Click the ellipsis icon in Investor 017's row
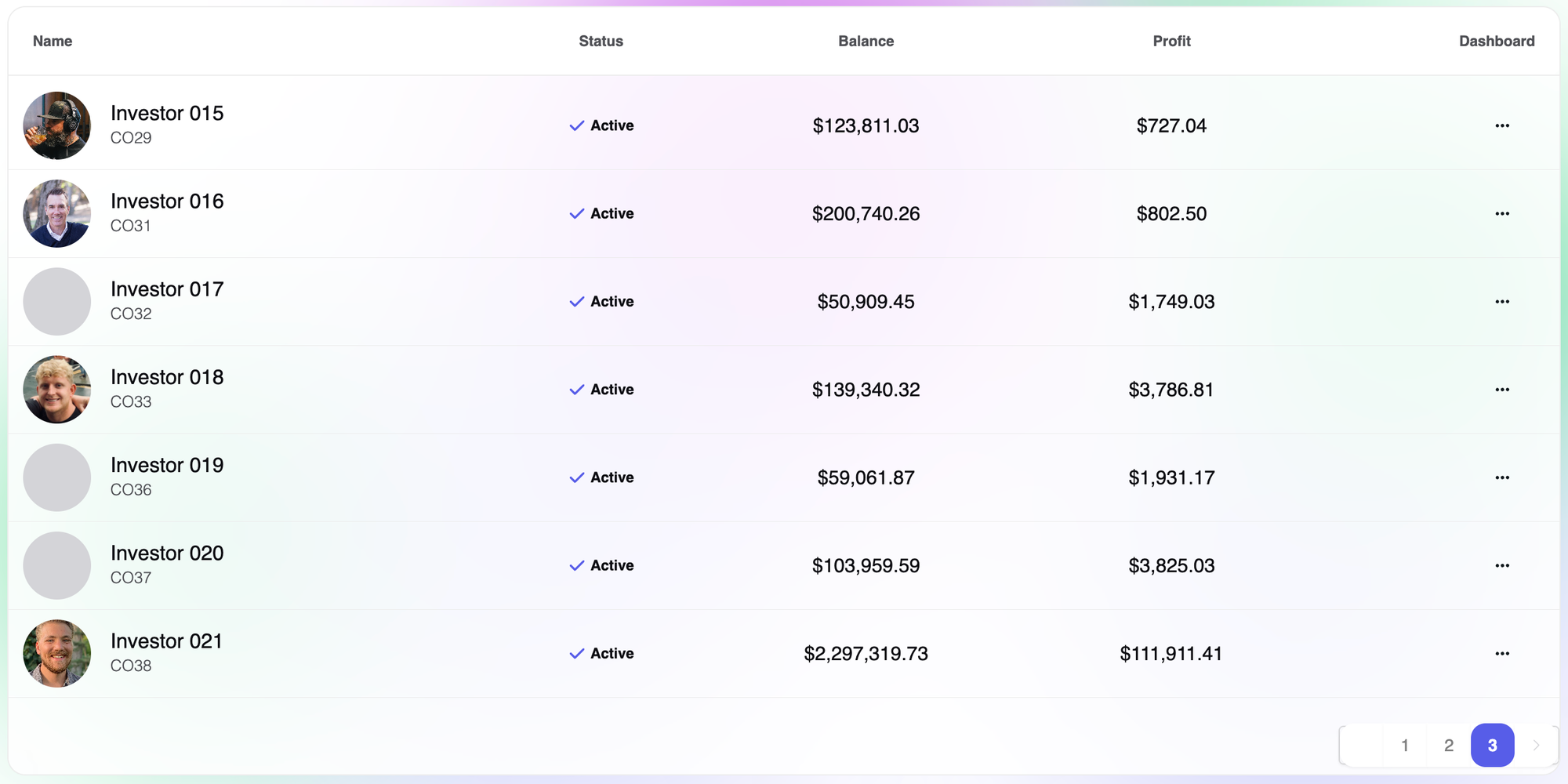This screenshot has height=784, width=1568. coord(1501,302)
